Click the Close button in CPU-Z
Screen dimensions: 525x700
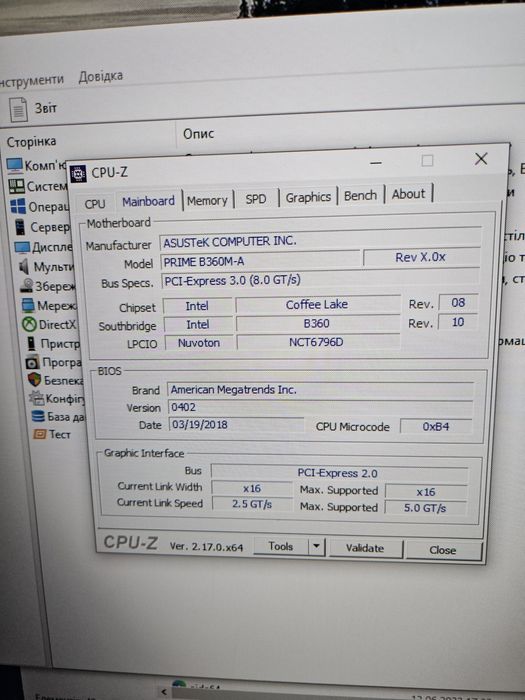pos(443,550)
